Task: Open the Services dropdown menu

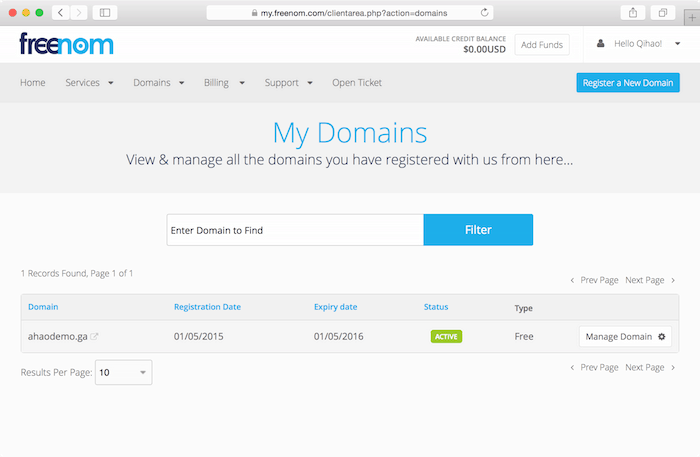Action: click(89, 83)
